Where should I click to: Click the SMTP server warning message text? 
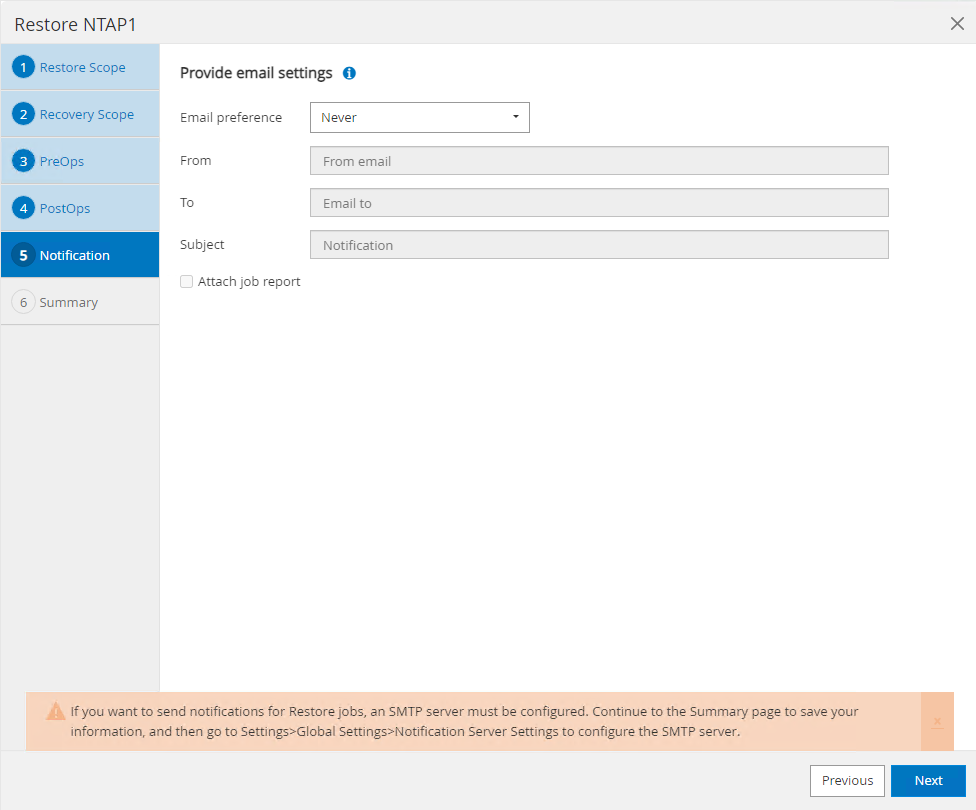click(464, 721)
